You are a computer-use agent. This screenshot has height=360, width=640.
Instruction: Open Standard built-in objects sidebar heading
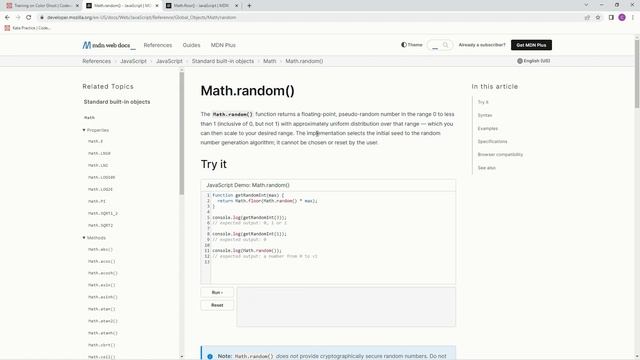[117, 102]
